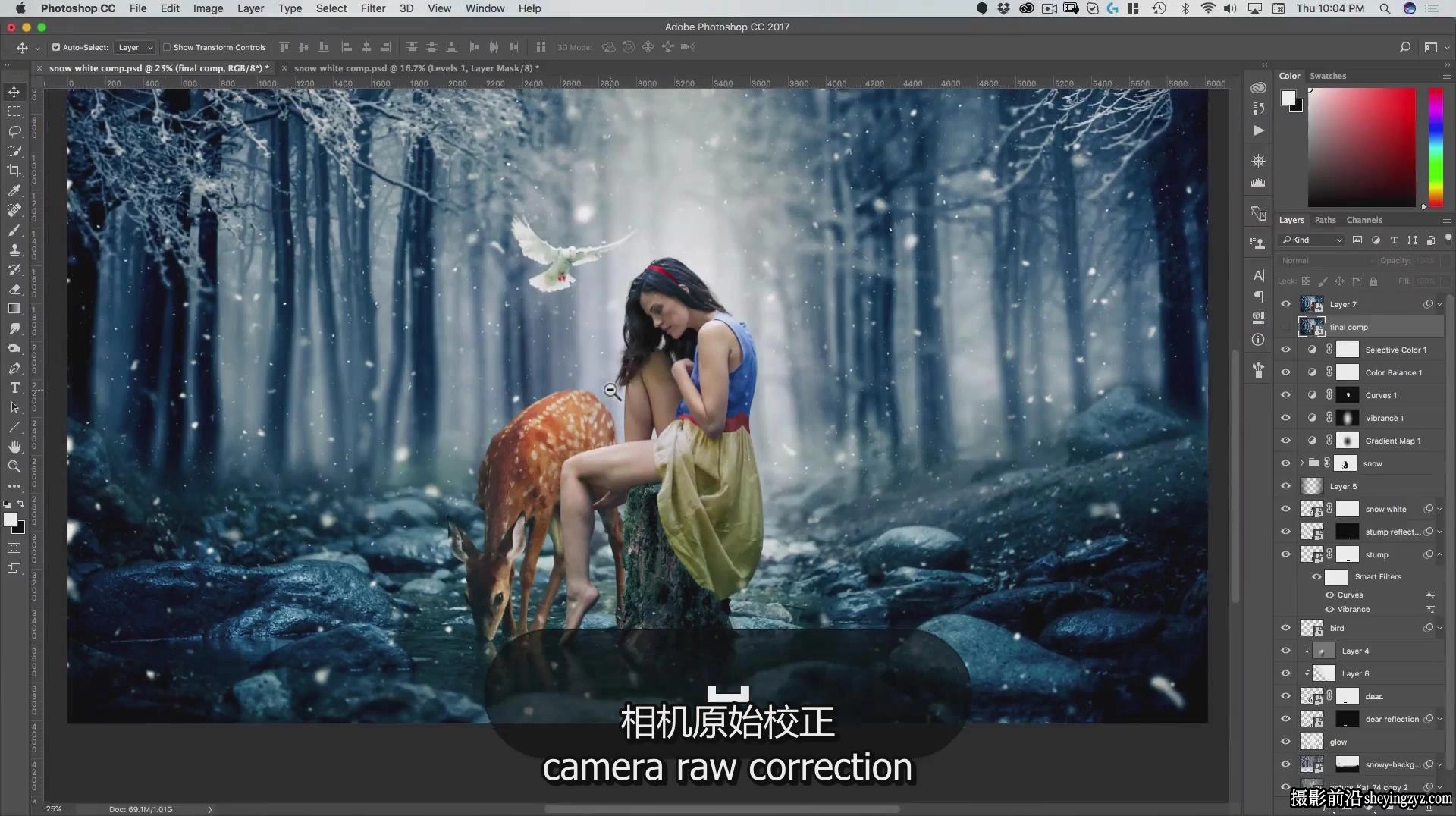
Task: Open the Select menu
Action: click(331, 8)
